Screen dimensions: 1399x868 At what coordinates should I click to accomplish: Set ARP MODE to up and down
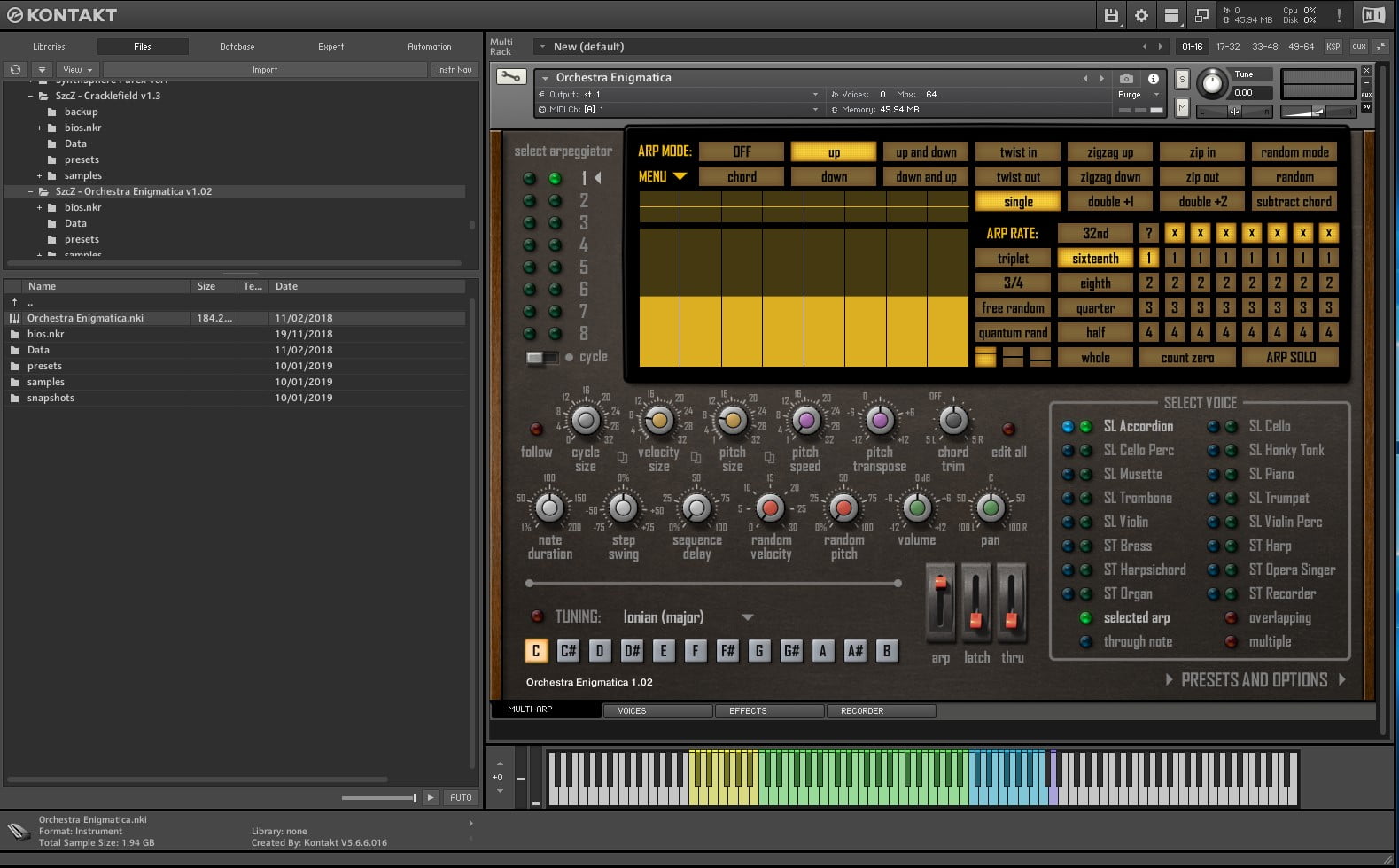tap(926, 152)
